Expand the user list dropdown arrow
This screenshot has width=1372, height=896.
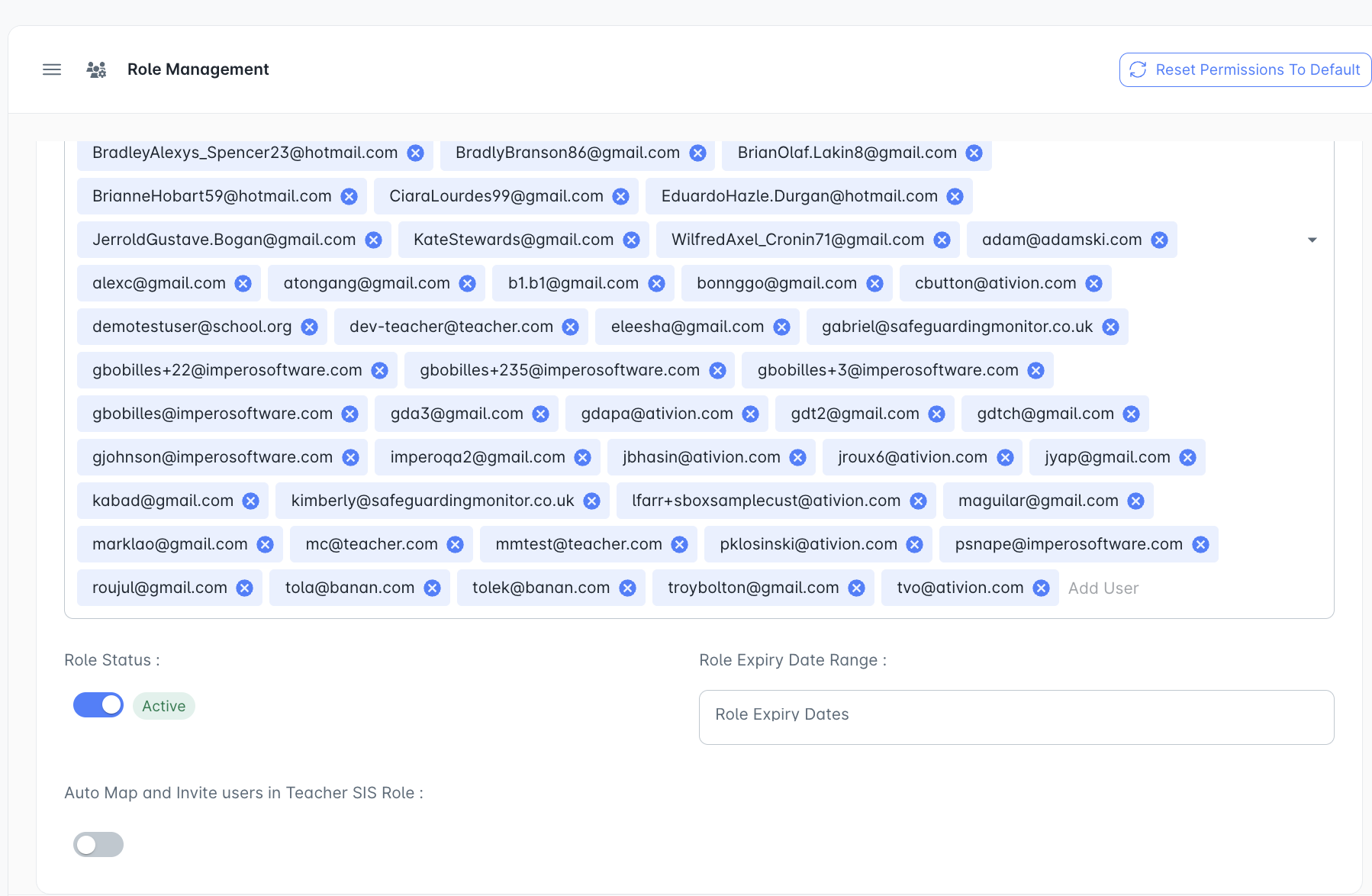coord(1312,240)
